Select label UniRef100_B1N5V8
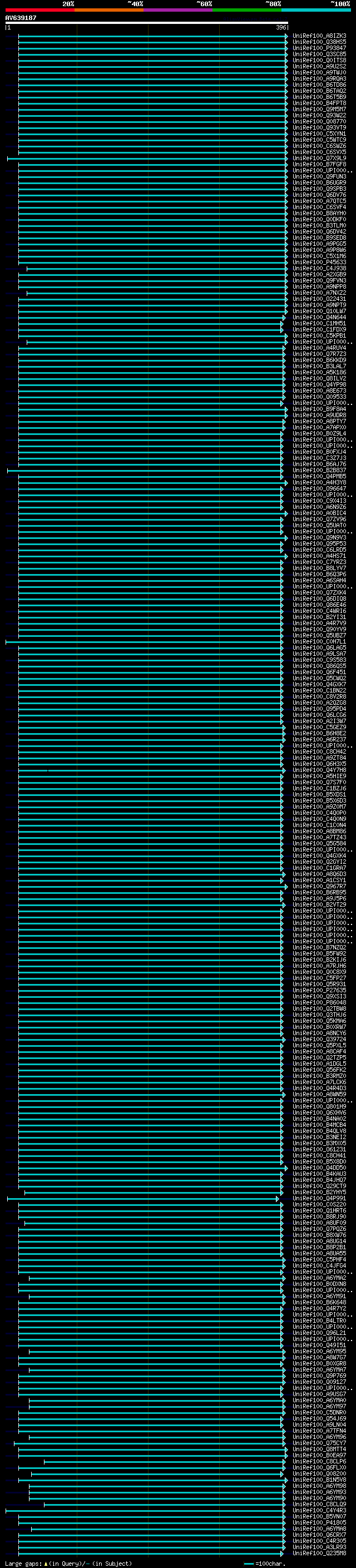The width and height of the screenshot is (356, 1568). [319, 1480]
